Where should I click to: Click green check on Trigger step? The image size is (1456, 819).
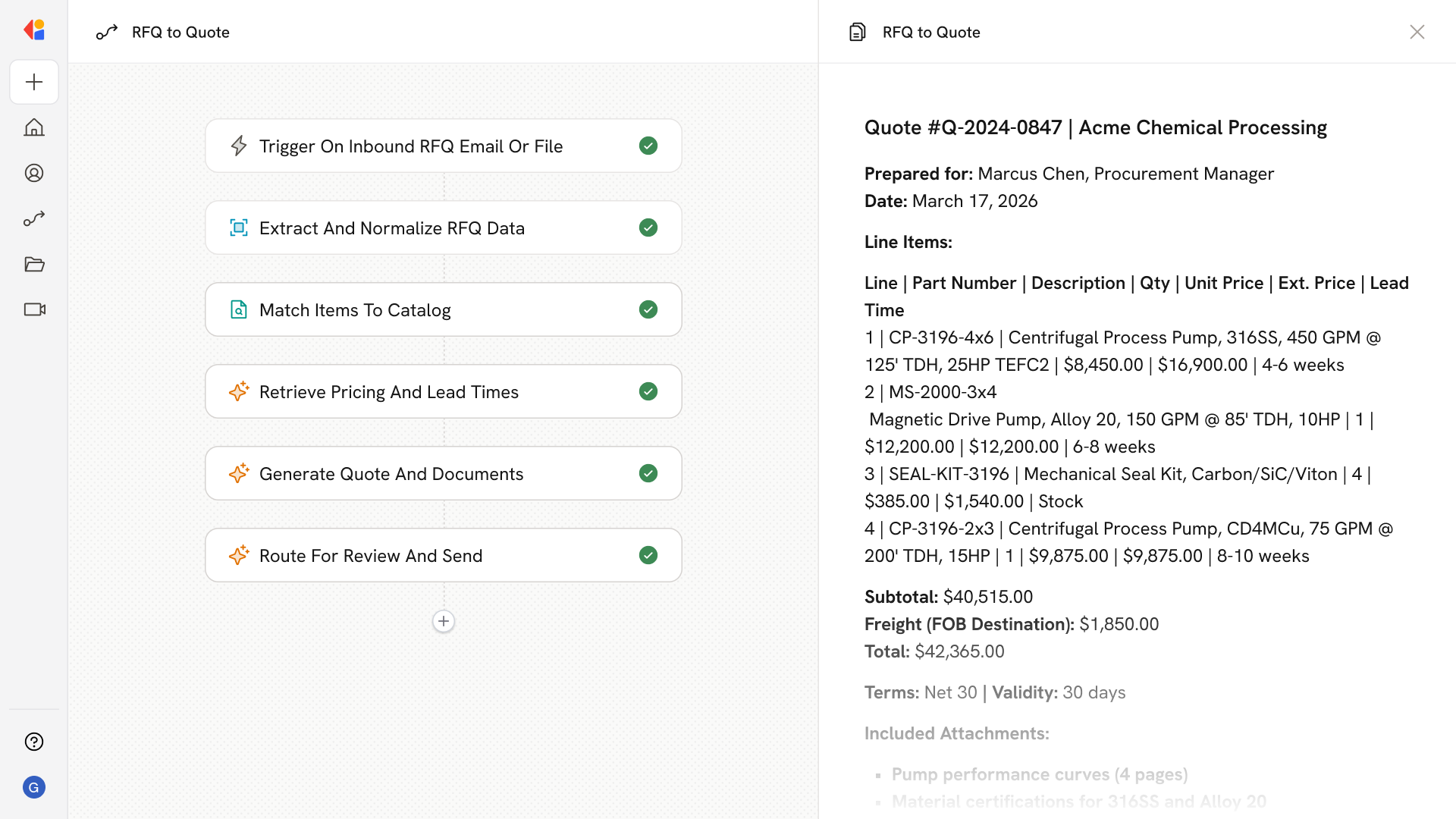click(648, 146)
